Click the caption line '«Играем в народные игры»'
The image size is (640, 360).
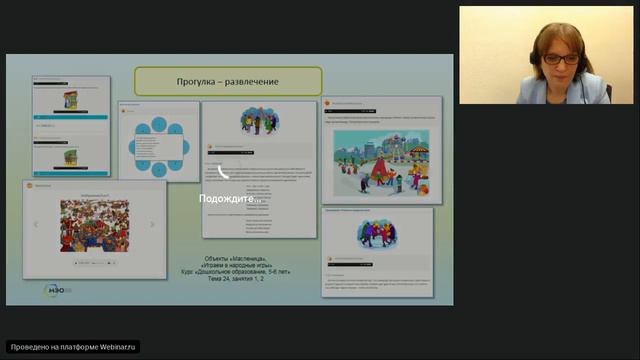[x=236, y=265]
